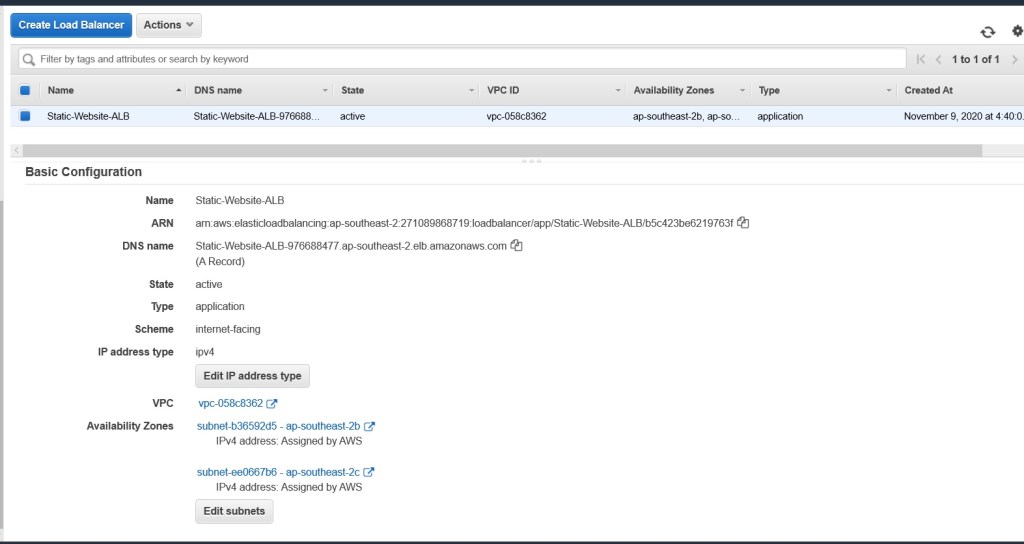Screen dimensions: 1024x544
Task: Expand the State column dropdown arrow
Action: [472, 91]
